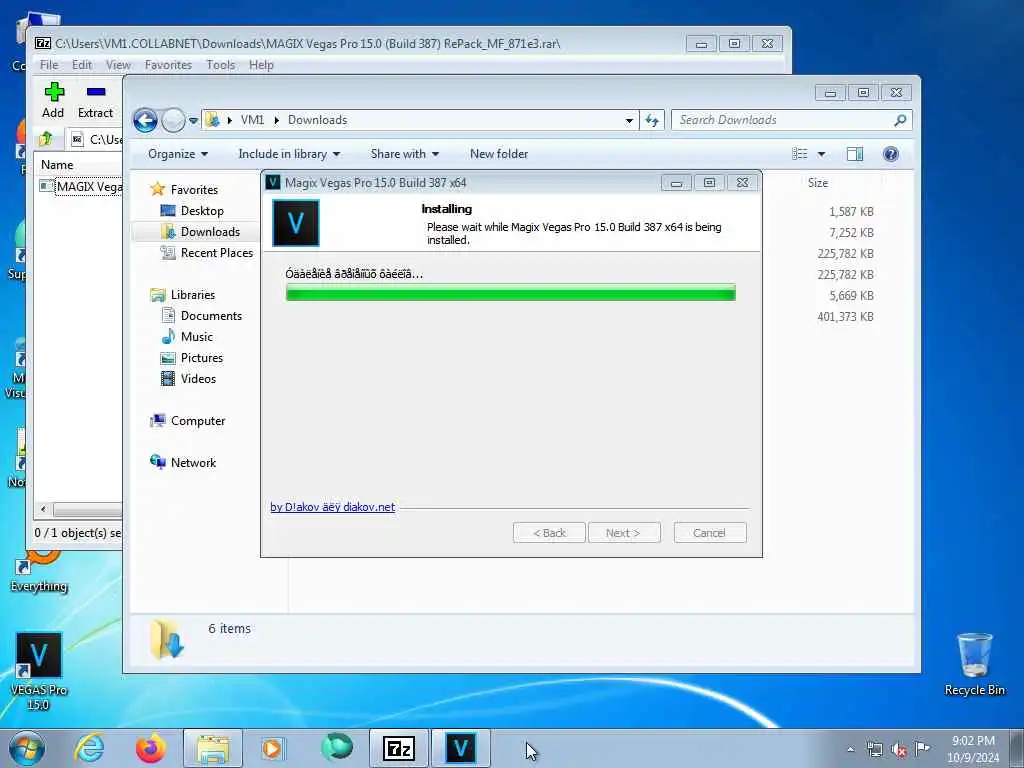Image resolution: width=1024 pixels, height=768 pixels.
Task: Click the 401,373 KB size entry
Action: [845, 317]
